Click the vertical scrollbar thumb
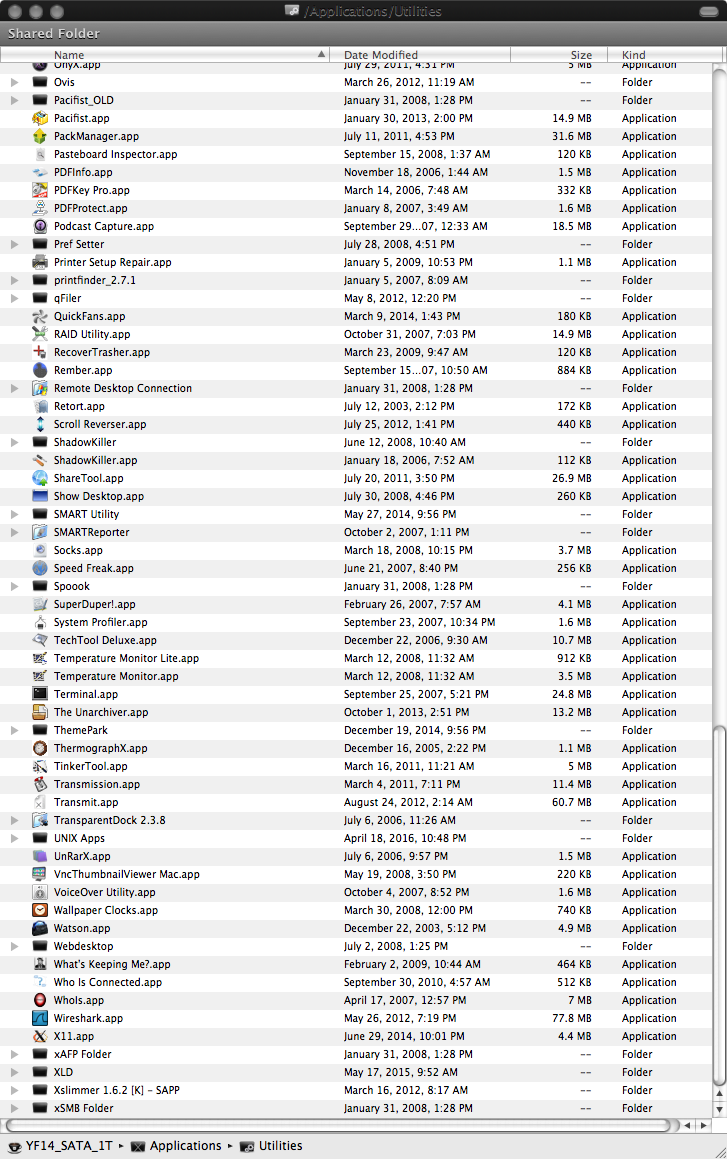This screenshot has width=727, height=1159. click(719, 905)
